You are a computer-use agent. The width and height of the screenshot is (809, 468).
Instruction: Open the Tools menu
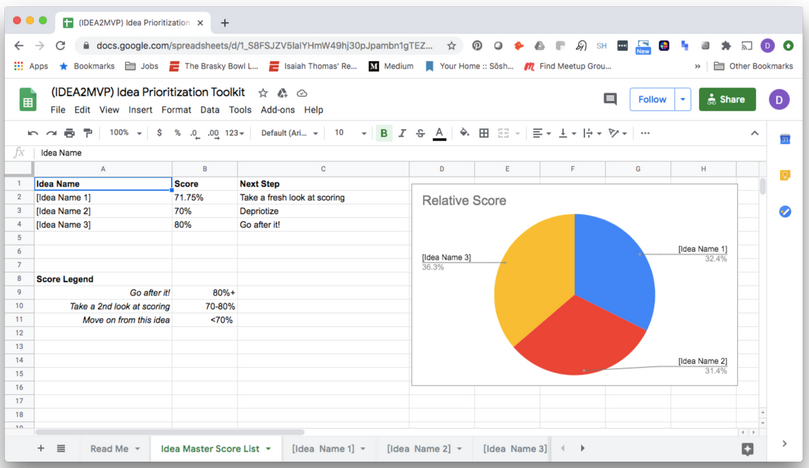[x=240, y=110]
